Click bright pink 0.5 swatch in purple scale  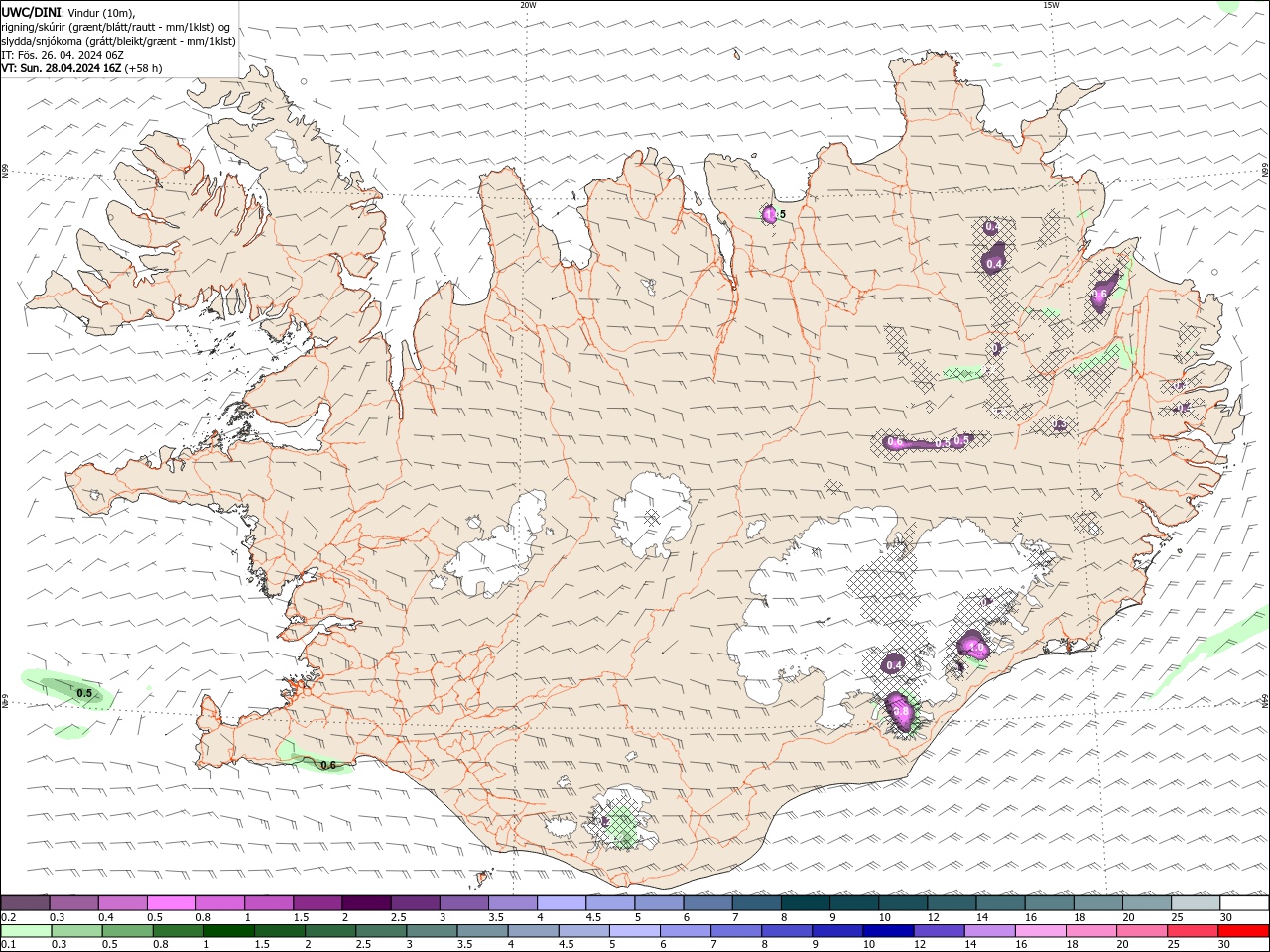171,903
